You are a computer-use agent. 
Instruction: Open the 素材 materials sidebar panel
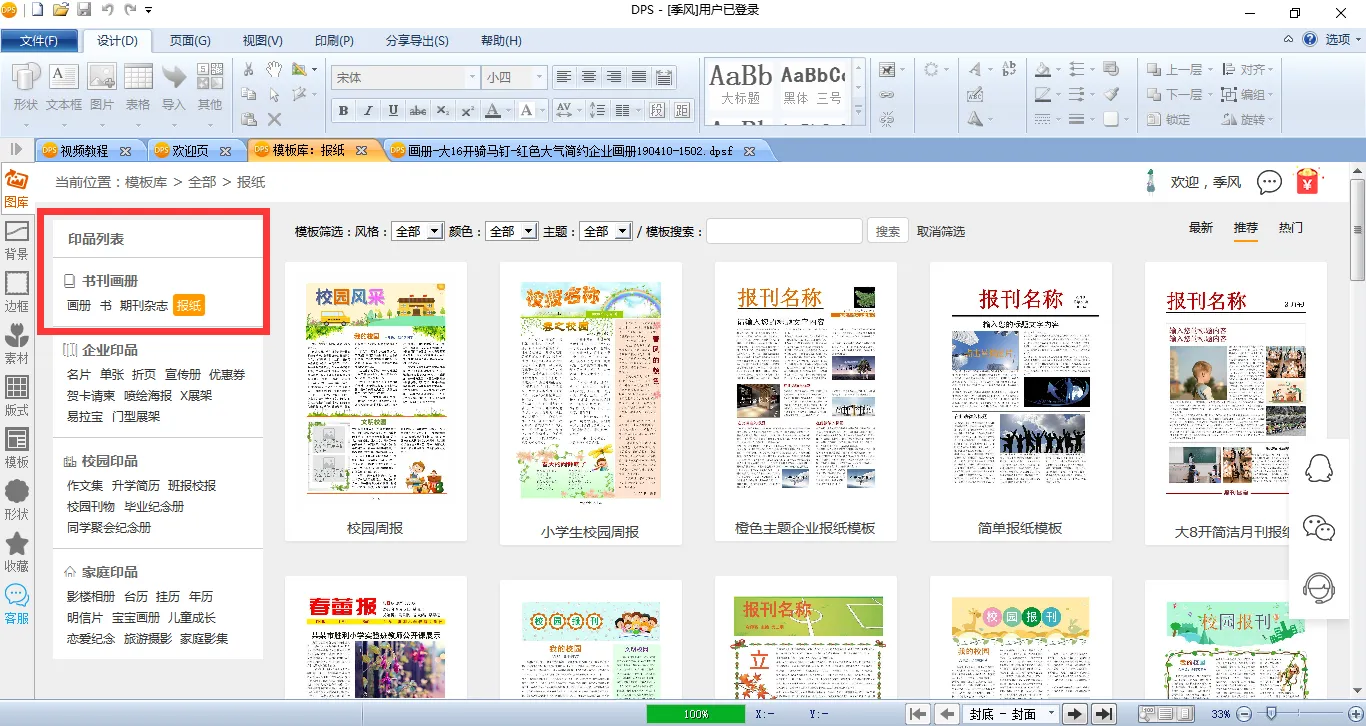click(16, 342)
